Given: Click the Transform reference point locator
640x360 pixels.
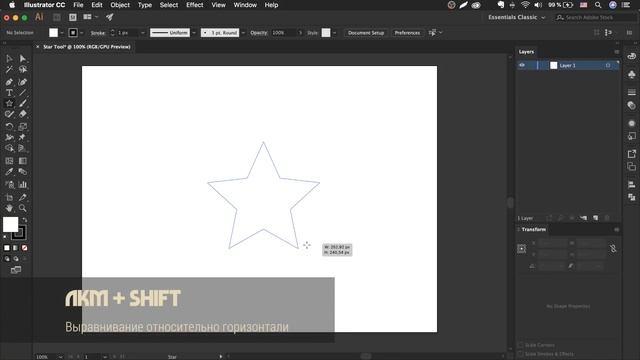Looking at the screenshot, I should (522, 249).
